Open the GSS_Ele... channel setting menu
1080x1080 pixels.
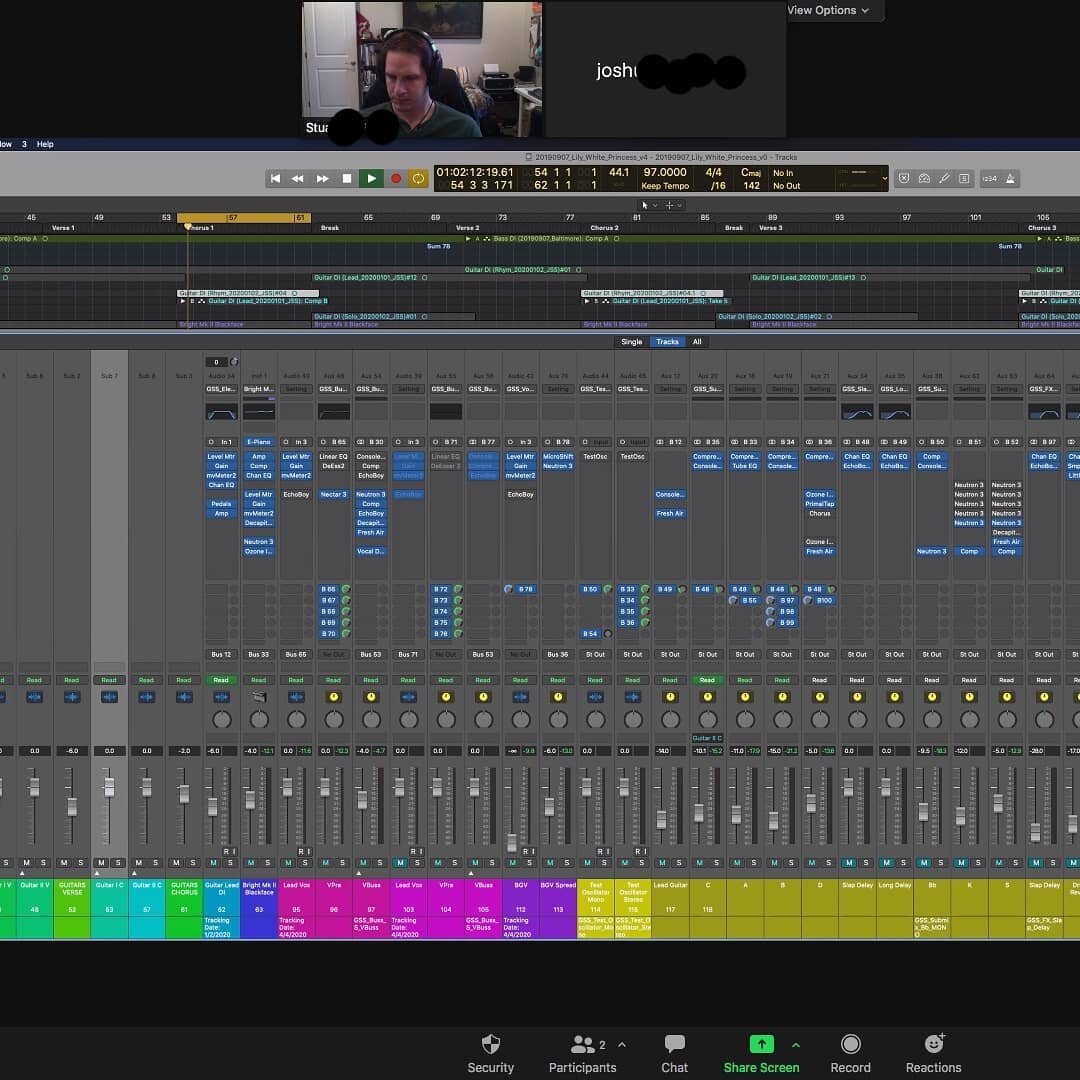click(221, 389)
